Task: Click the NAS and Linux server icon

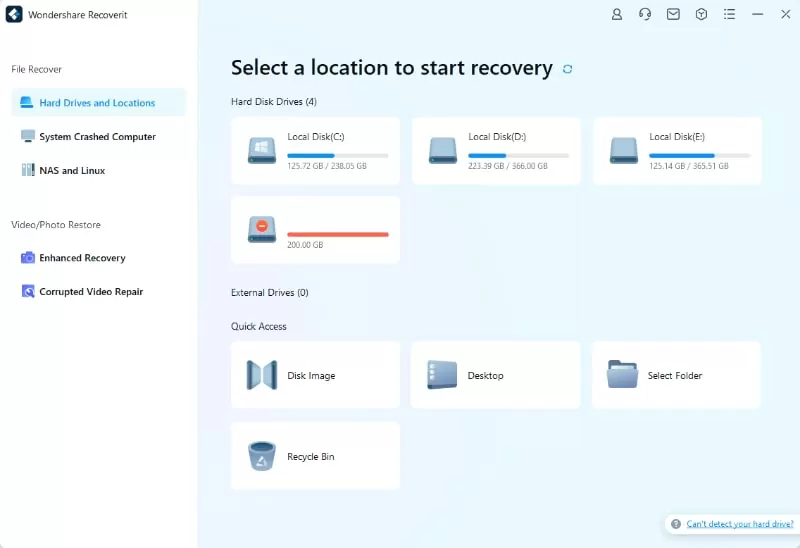Action: coord(28,170)
